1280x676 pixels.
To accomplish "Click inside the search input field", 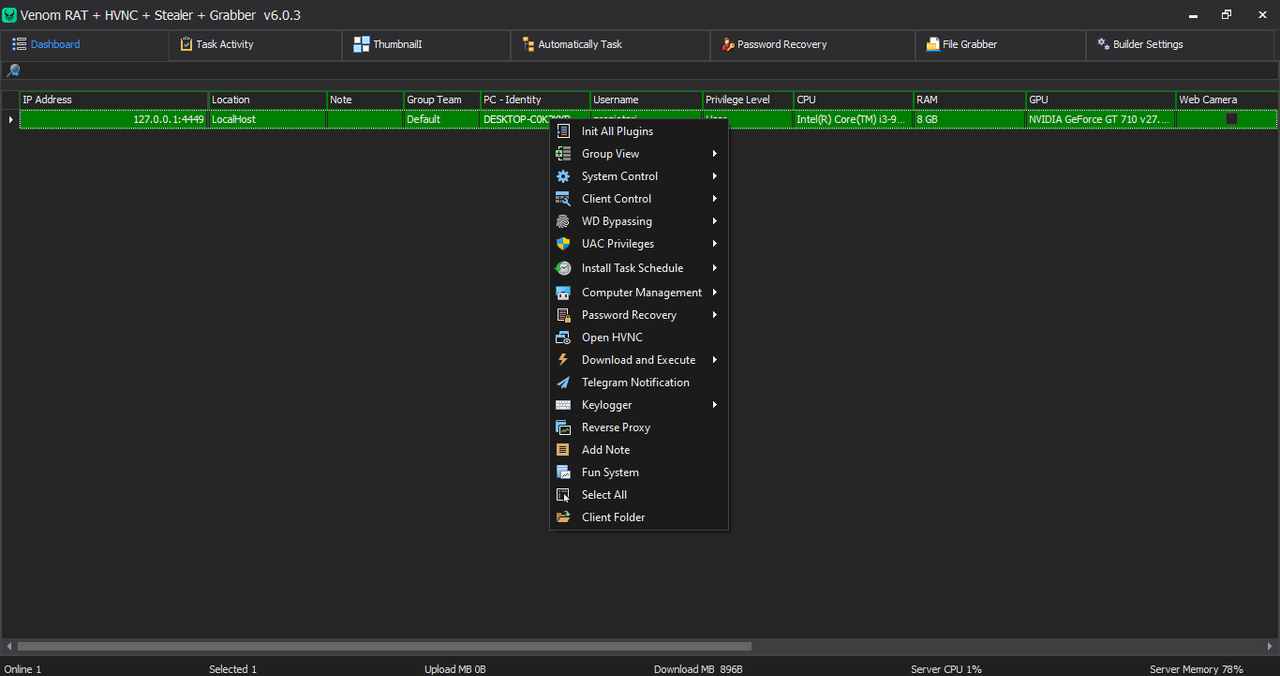I will [x=650, y=71].
